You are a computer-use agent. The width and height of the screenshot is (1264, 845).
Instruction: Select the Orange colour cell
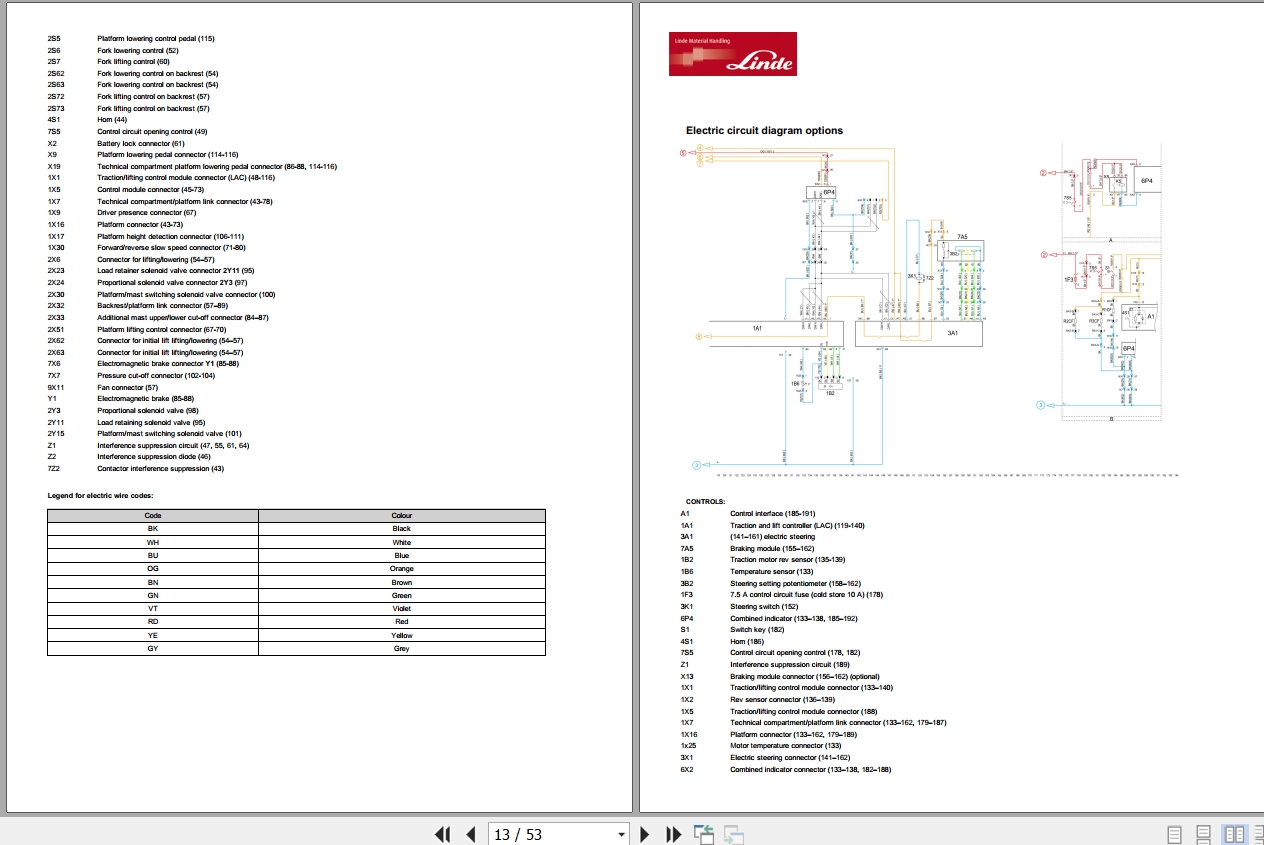pyautogui.click(x=402, y=568)
